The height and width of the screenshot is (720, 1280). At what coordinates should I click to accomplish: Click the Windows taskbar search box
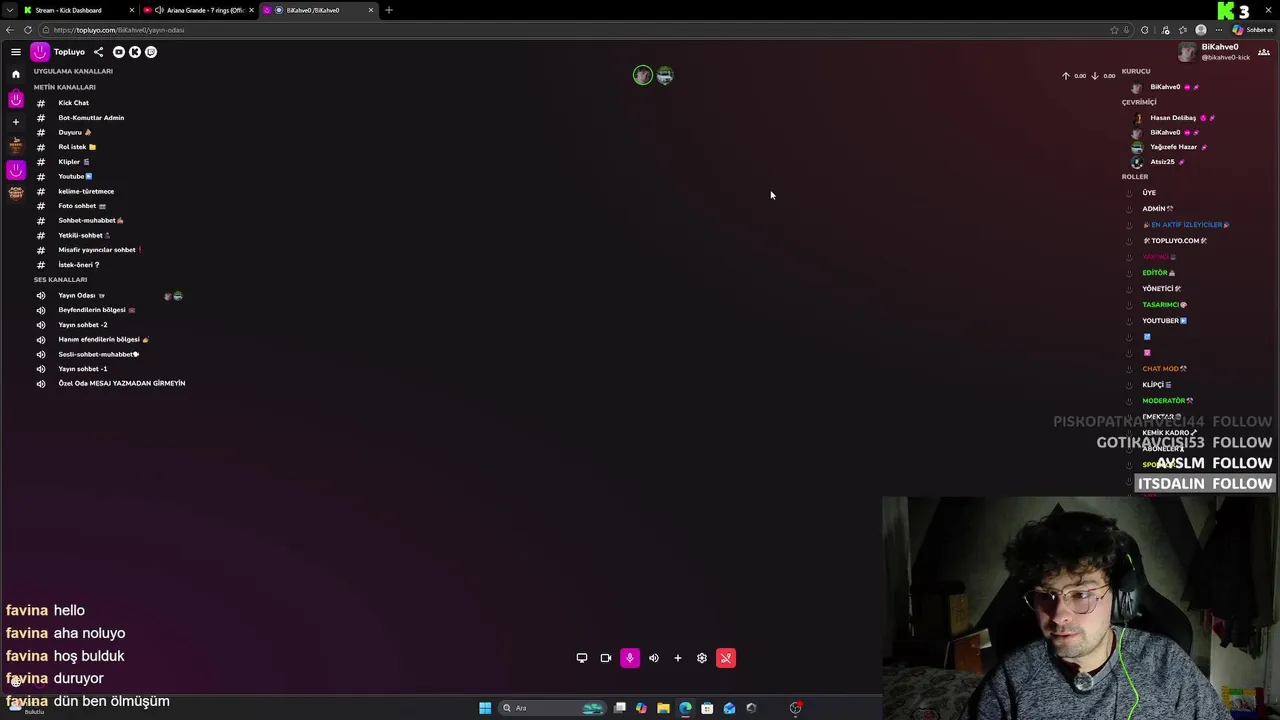point(553,708)
